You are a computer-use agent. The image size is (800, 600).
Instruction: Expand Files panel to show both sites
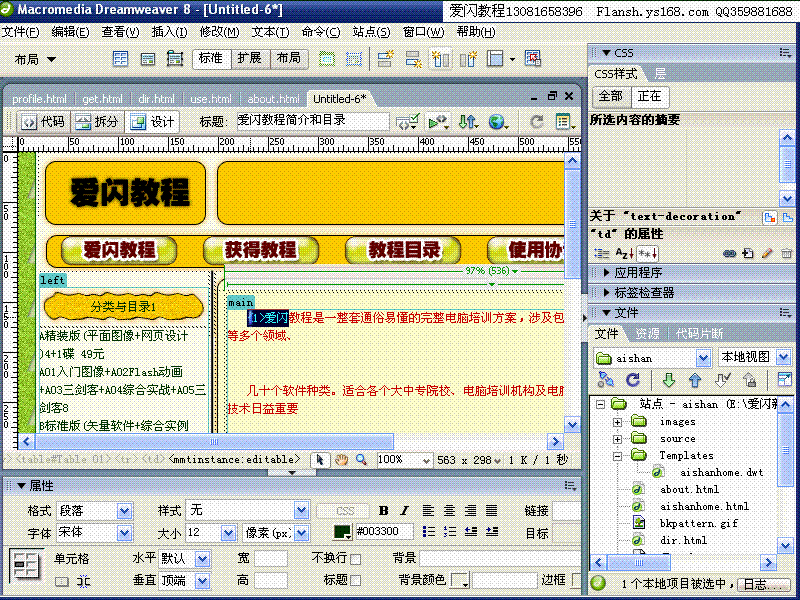(x=784, y=380)
